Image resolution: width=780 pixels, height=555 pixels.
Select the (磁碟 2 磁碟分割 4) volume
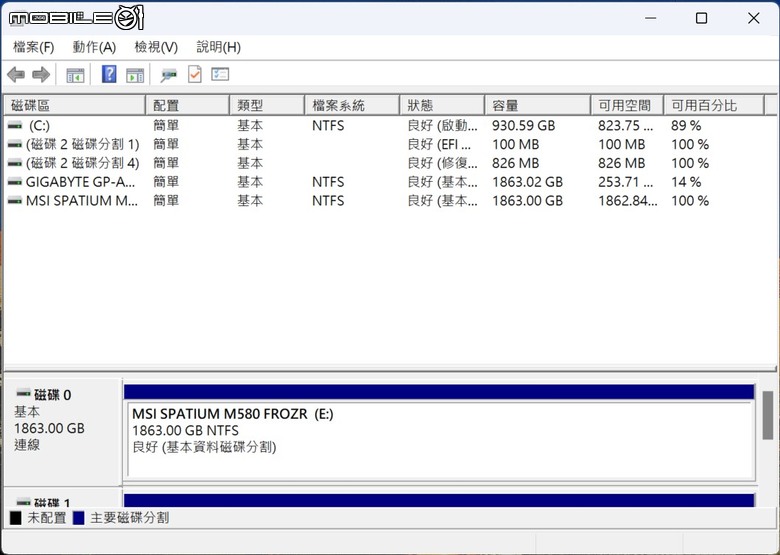[83, 163]
